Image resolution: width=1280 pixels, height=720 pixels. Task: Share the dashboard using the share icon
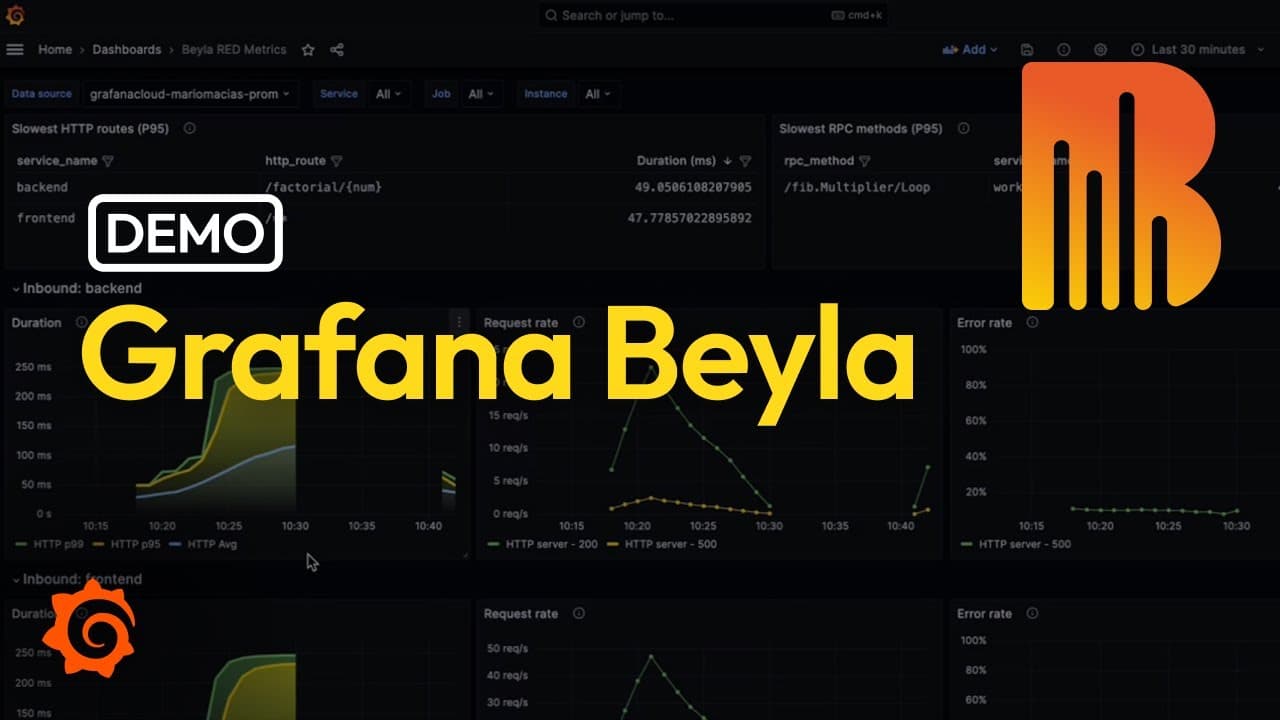[337, 50]
